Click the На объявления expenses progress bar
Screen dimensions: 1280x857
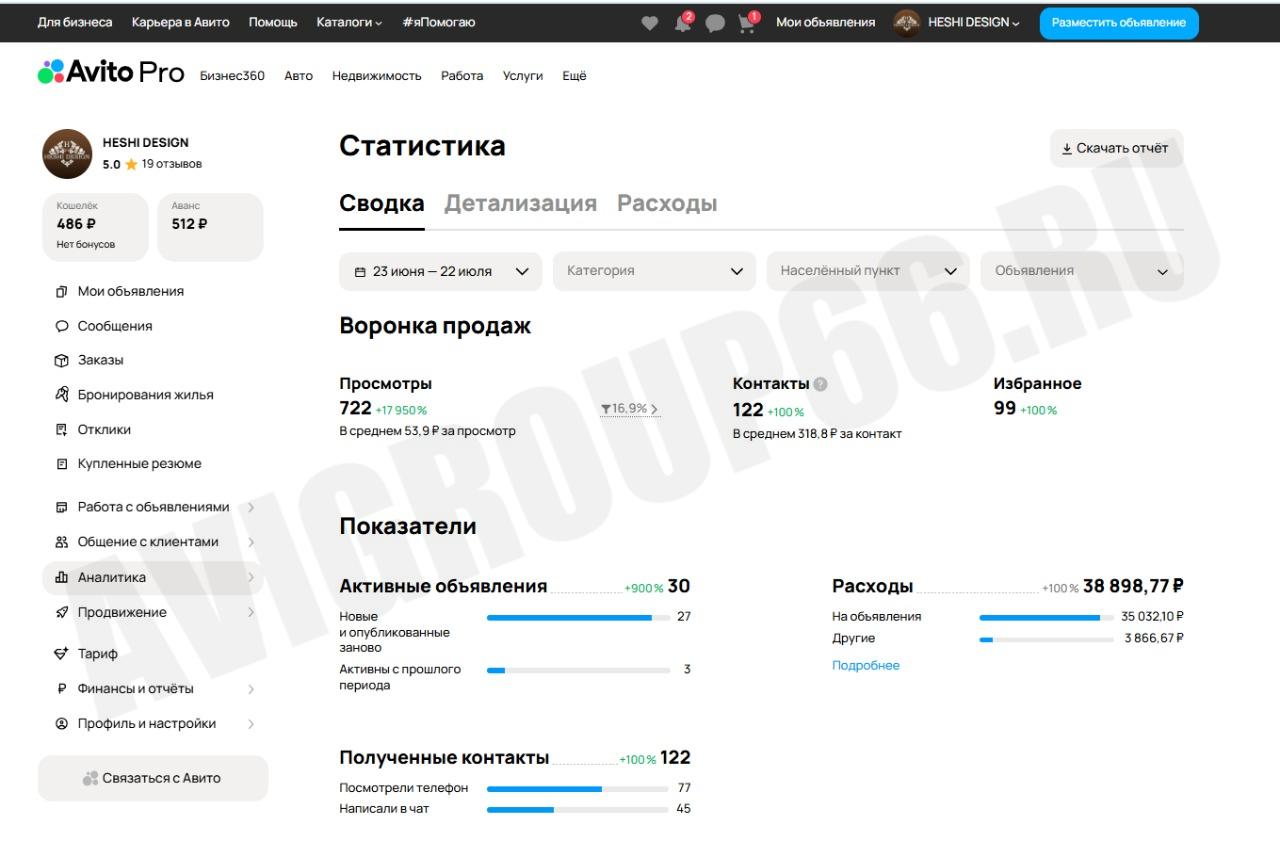(x=1046, y=618)
